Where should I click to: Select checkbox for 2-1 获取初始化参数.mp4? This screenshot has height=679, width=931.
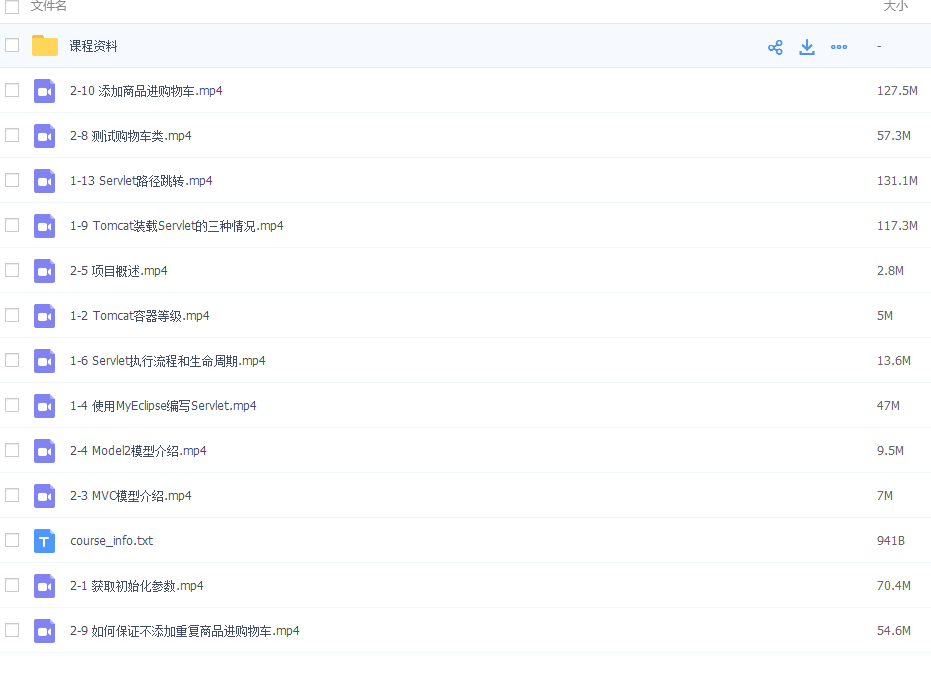coord(12,585)
